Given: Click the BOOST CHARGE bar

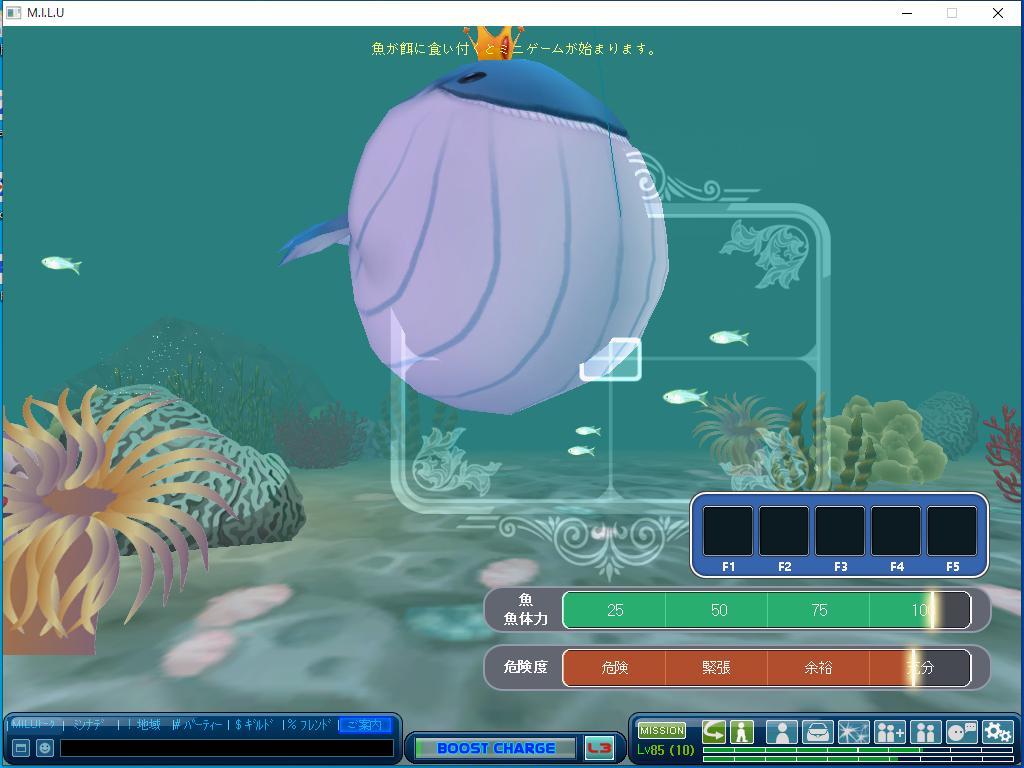Looking at the screenshot, I should pos(495,748).
